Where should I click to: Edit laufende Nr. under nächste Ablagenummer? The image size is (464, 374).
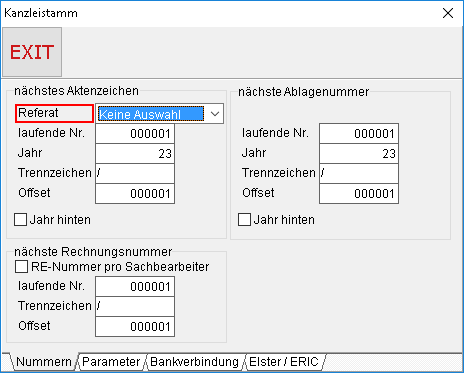click(x=359, y=134)
